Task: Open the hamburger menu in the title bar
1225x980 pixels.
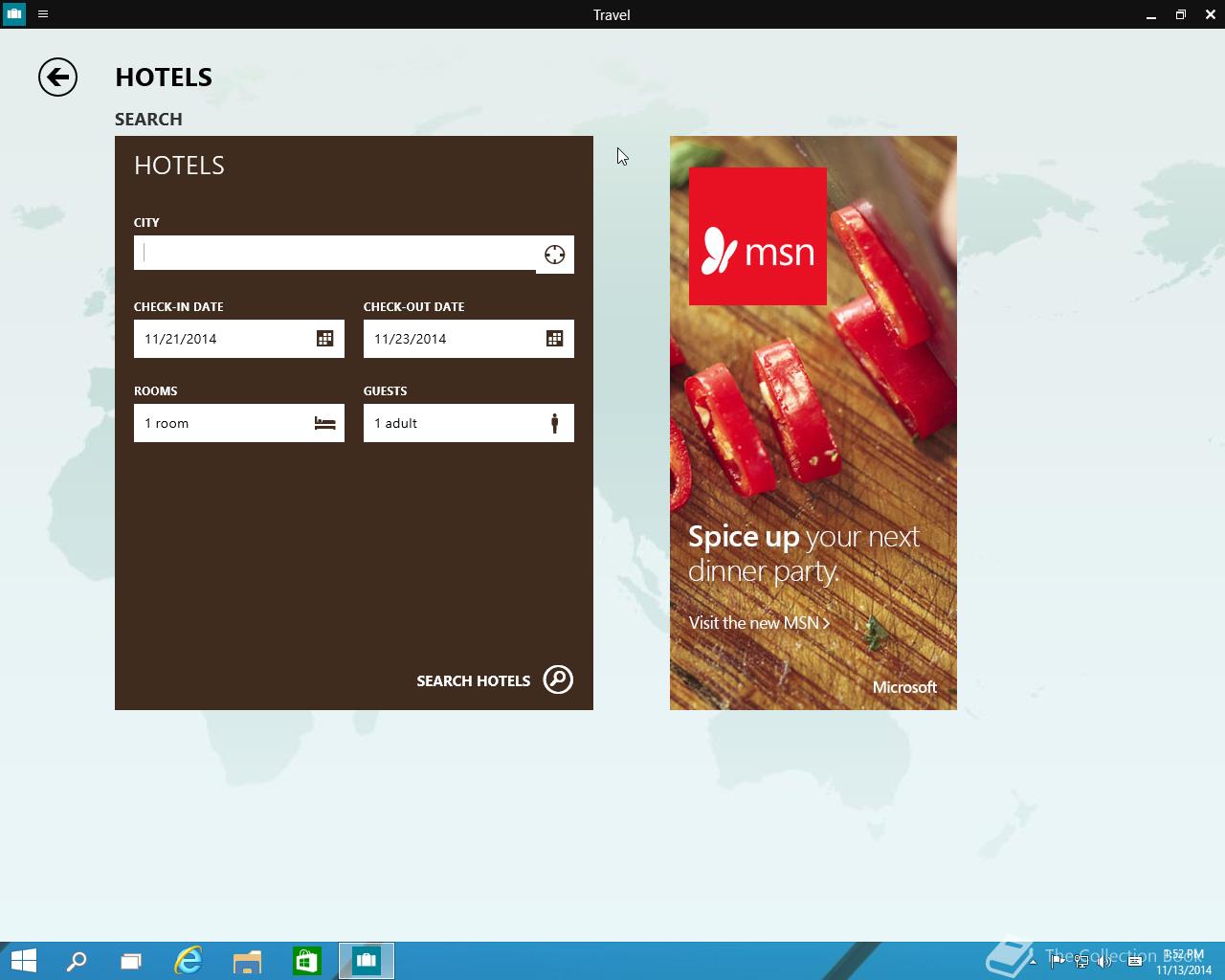Action: point(43,14)
